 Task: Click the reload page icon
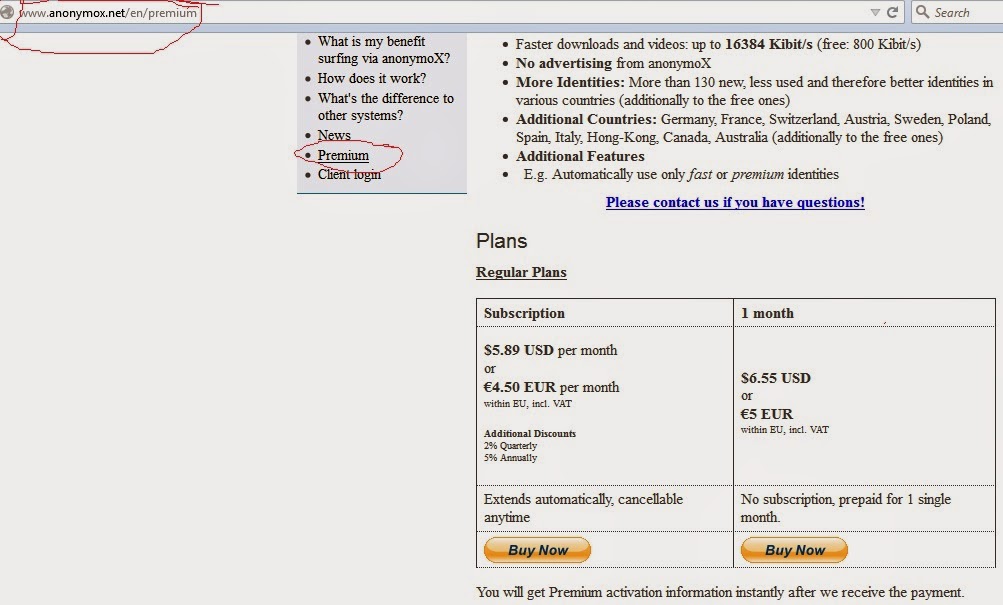tap(892, 12)
